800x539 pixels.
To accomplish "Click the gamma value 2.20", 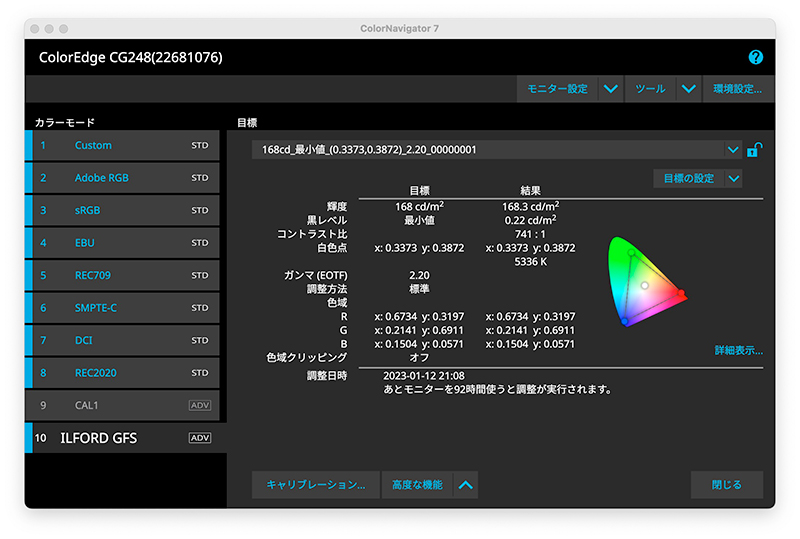I will tap(419, 276).
